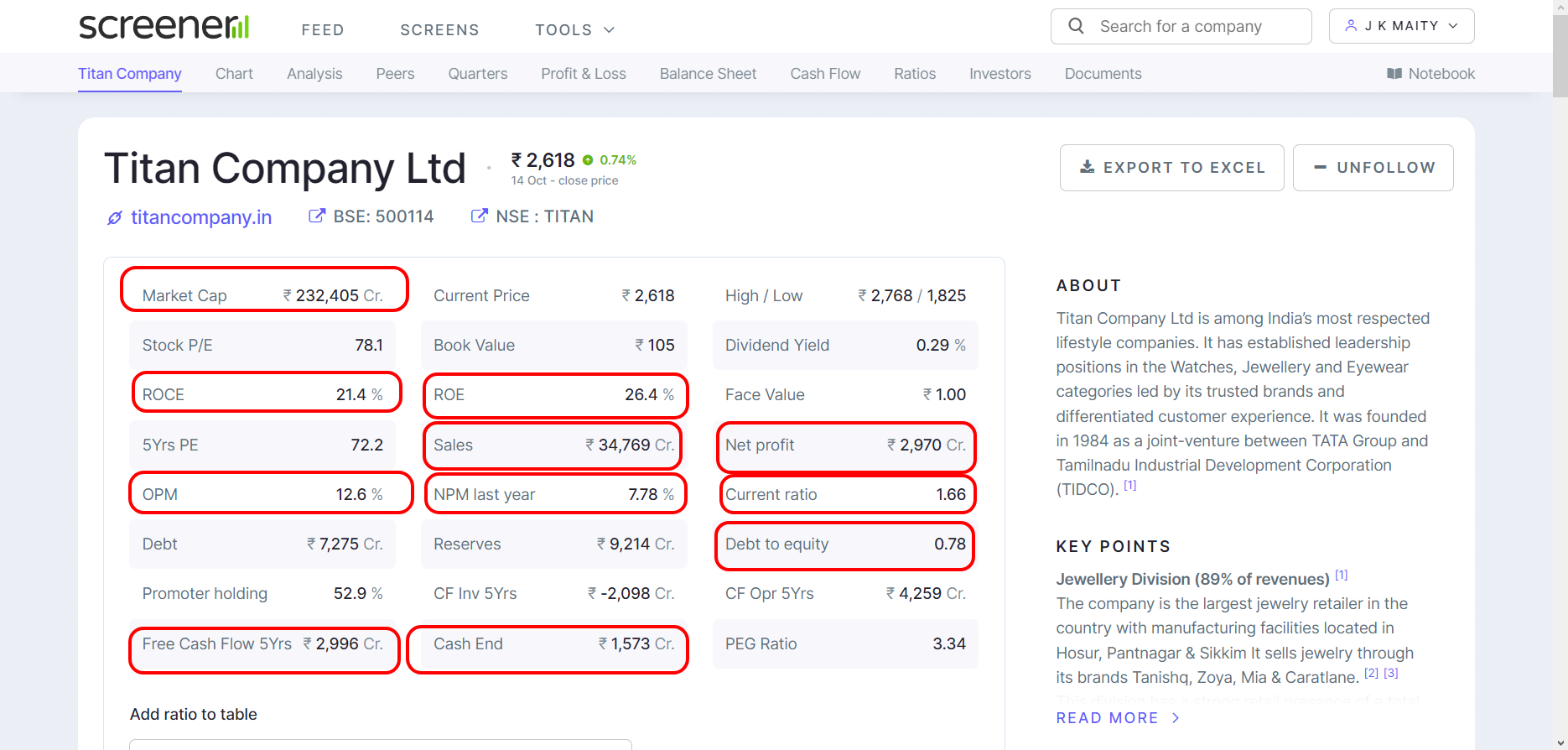The image size is (1568, 750).
Task: Click reference [3] after Caratlane
Action: [x=1391, y=673]
